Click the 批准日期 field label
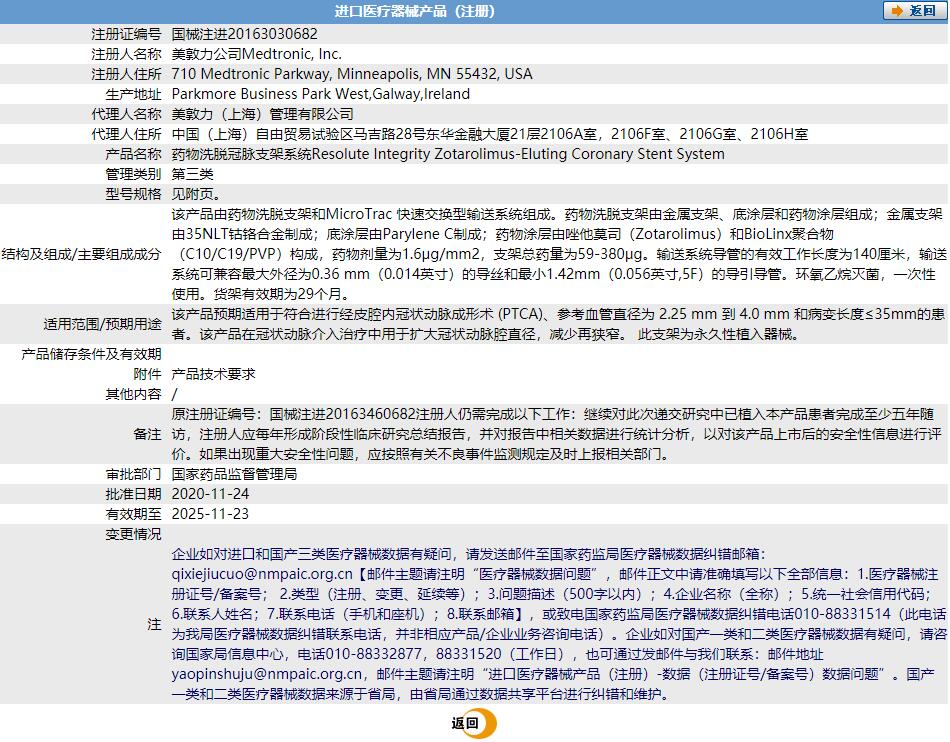Viewport: 950px width, 742px height. point(133,494)
